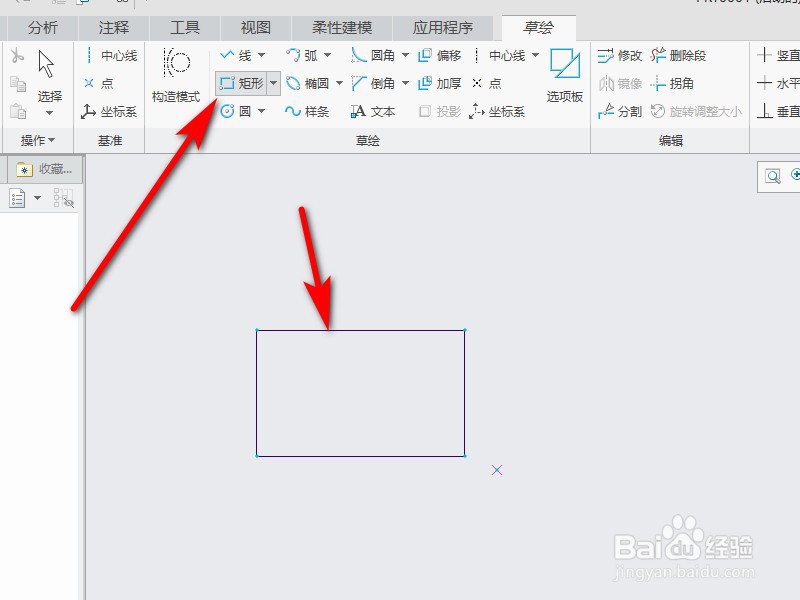This screenshot has width=800, height=600.
Task: Select sketch 坐标系 in 草绘 group
Action: coord(497,111)
